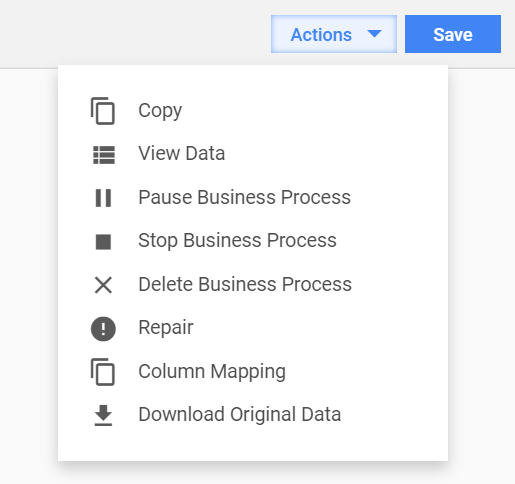Click the X delete icon

tap(103, 285)
